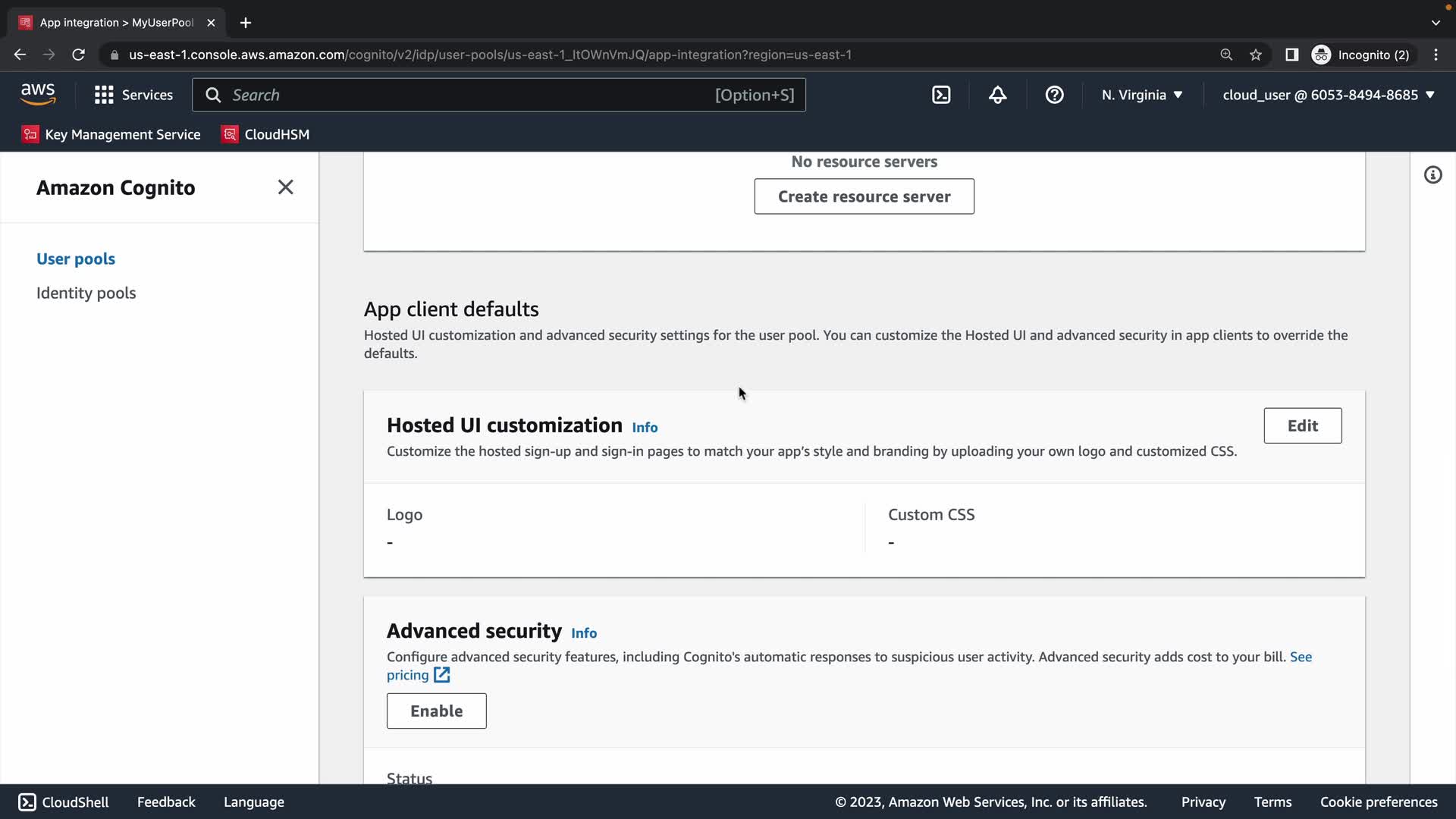The width and height of the screenshot is (1456, 819).
Task: Click the AWS Search input field
Action: click(x=470, y=95)
